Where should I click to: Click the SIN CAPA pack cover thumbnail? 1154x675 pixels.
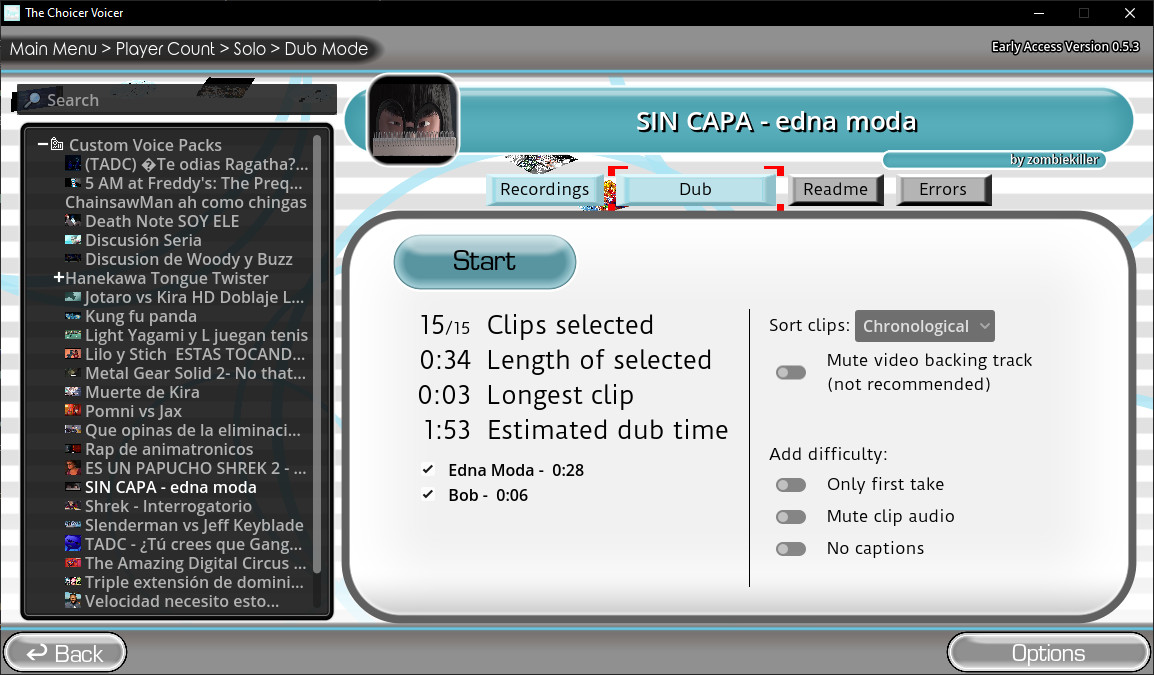(414, 119)
